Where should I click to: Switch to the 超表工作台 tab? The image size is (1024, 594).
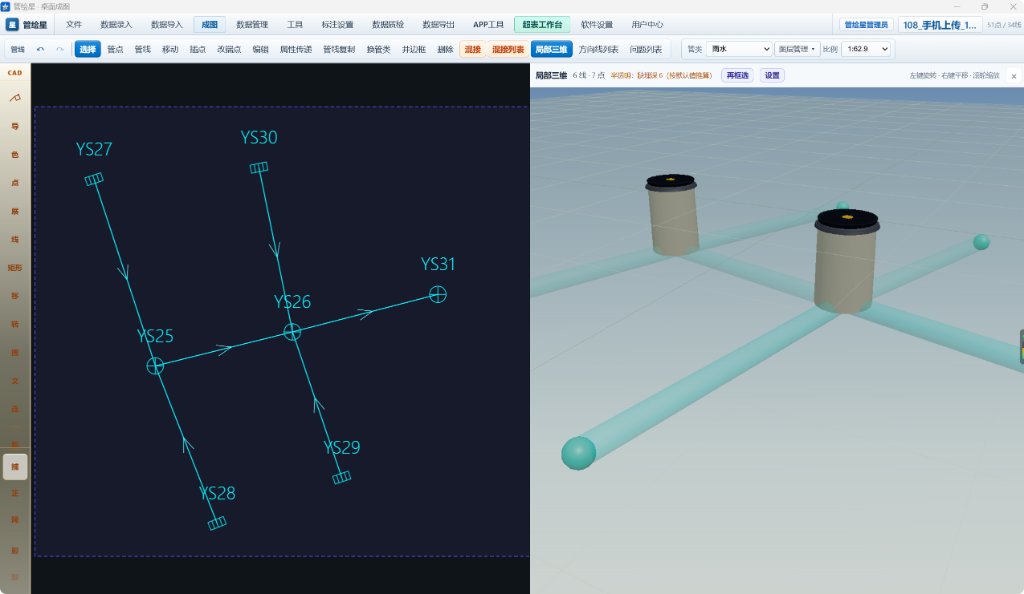(542, 25)
